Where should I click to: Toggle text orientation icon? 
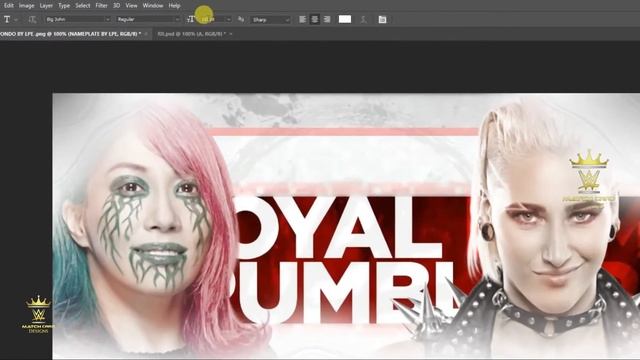click(x=32, y=19)
